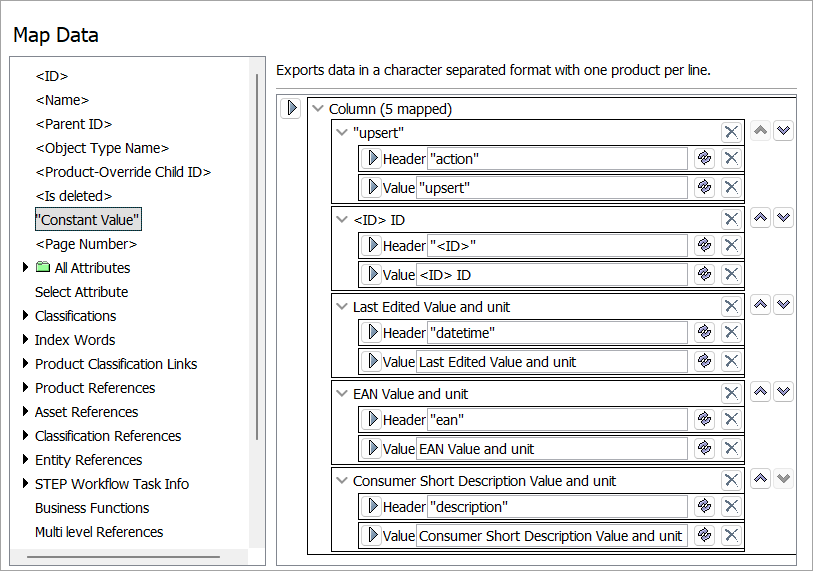Move Last Edited column down

click(x=783, y=305)
